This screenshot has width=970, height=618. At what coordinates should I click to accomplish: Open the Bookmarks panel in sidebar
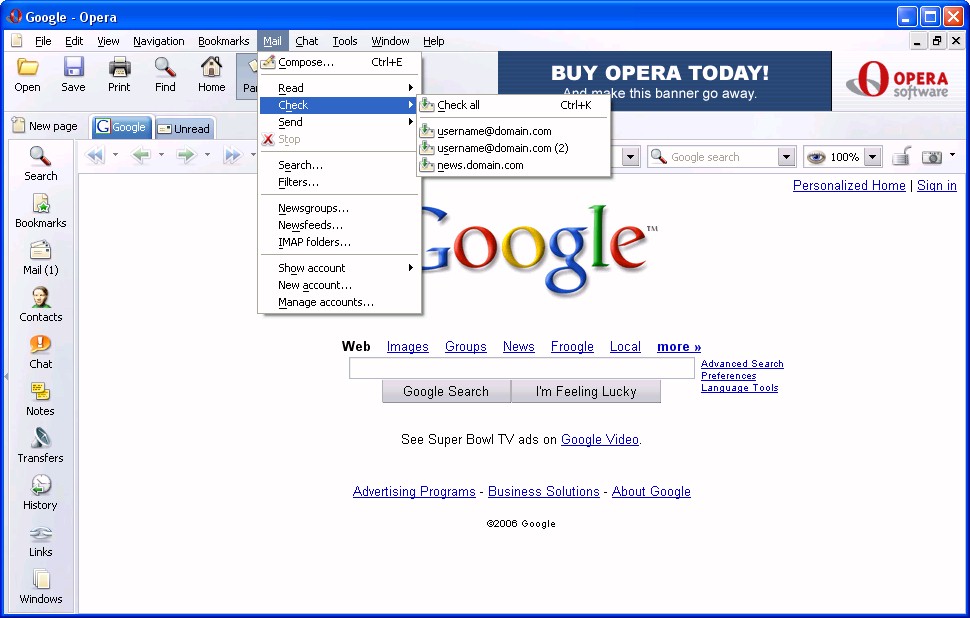point(41,210)
